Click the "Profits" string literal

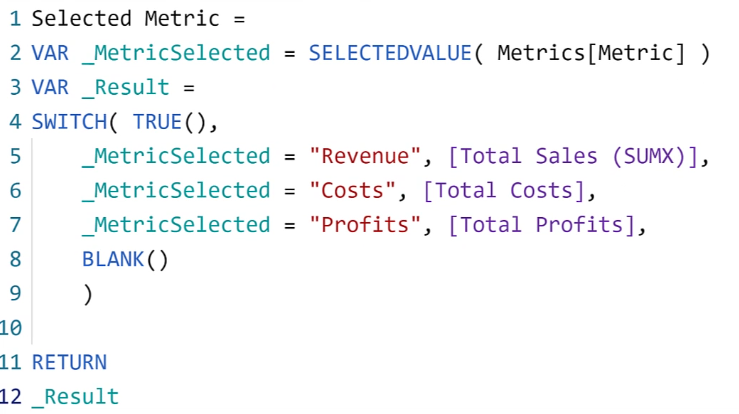tap(365, 225)
